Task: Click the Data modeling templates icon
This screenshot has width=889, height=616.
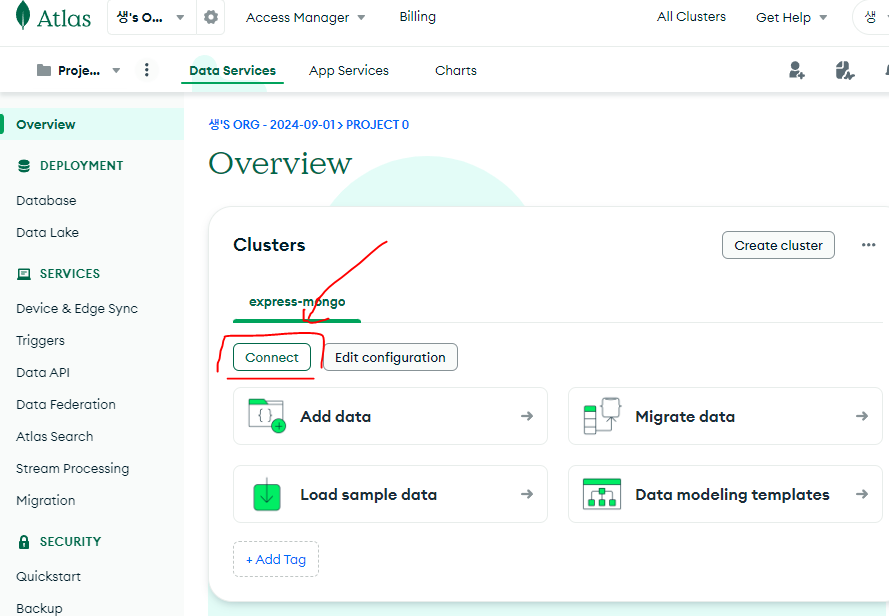Action: tap(602, 494)
